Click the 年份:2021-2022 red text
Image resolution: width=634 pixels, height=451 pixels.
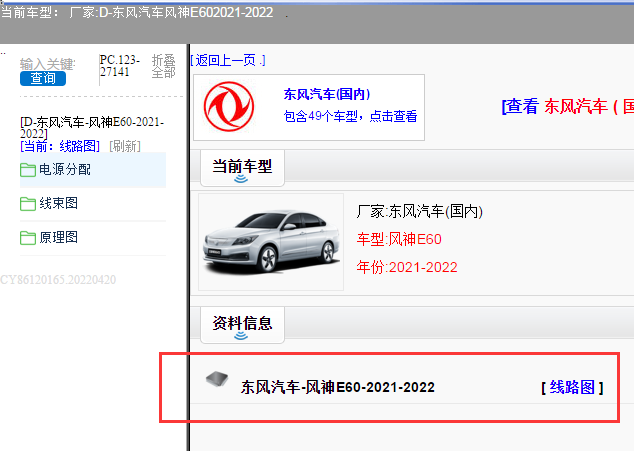[x=407, y=267]
